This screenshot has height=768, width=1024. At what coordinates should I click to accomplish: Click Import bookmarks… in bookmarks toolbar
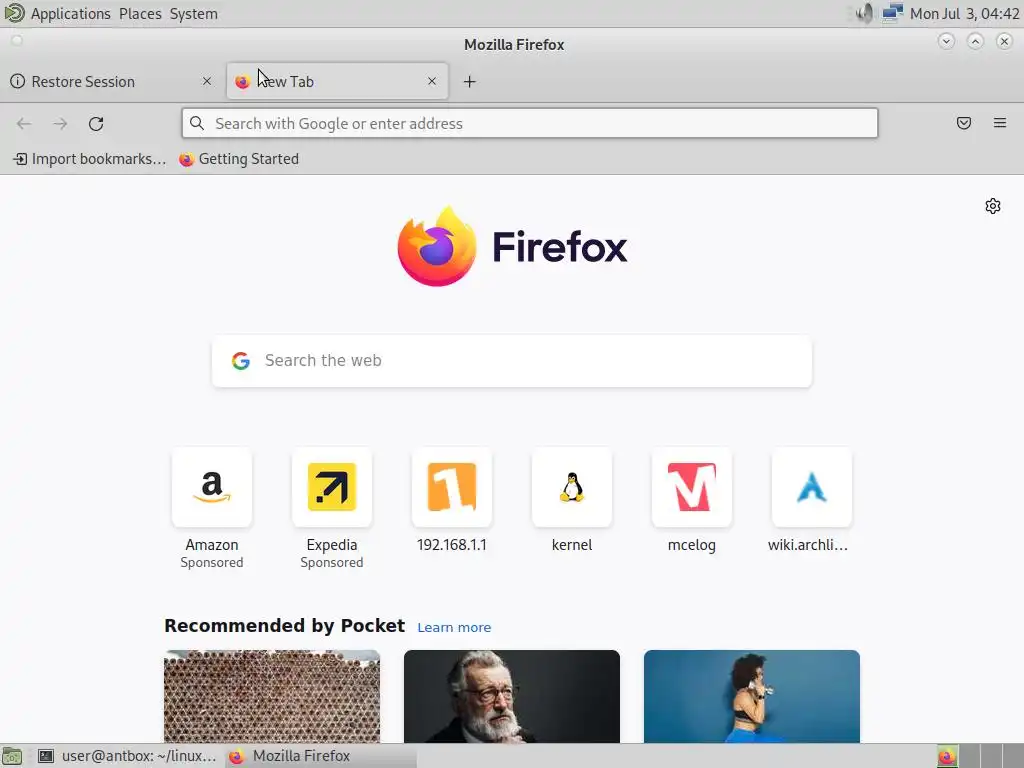pyautogui.click(x=90, y=159)
